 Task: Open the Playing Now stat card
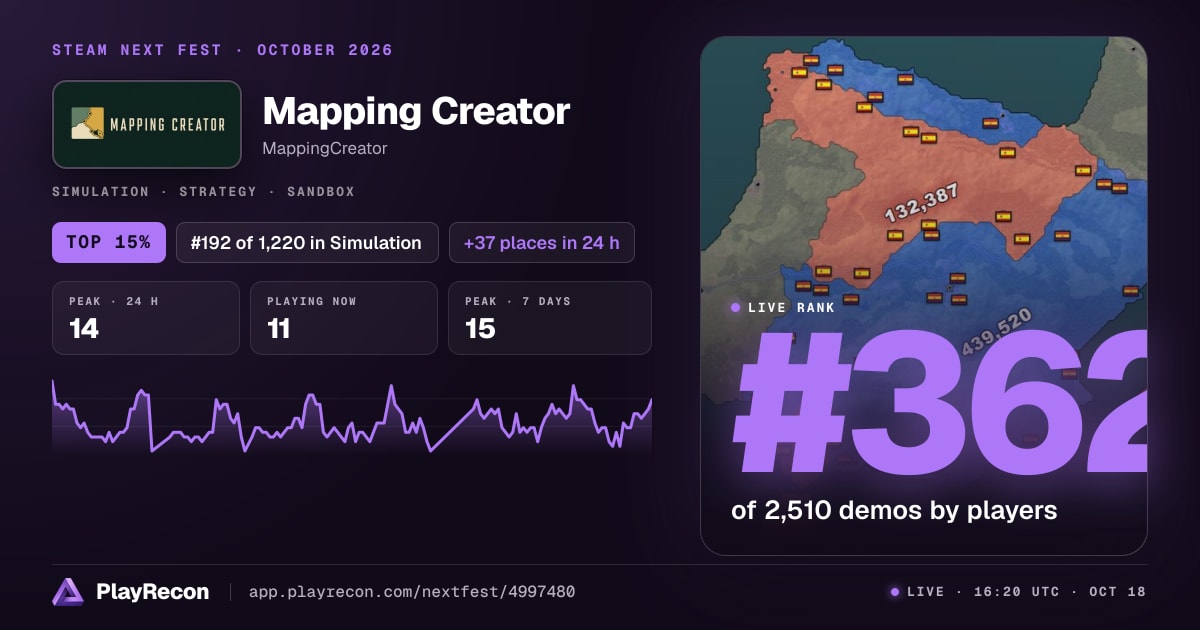point(344,318)
